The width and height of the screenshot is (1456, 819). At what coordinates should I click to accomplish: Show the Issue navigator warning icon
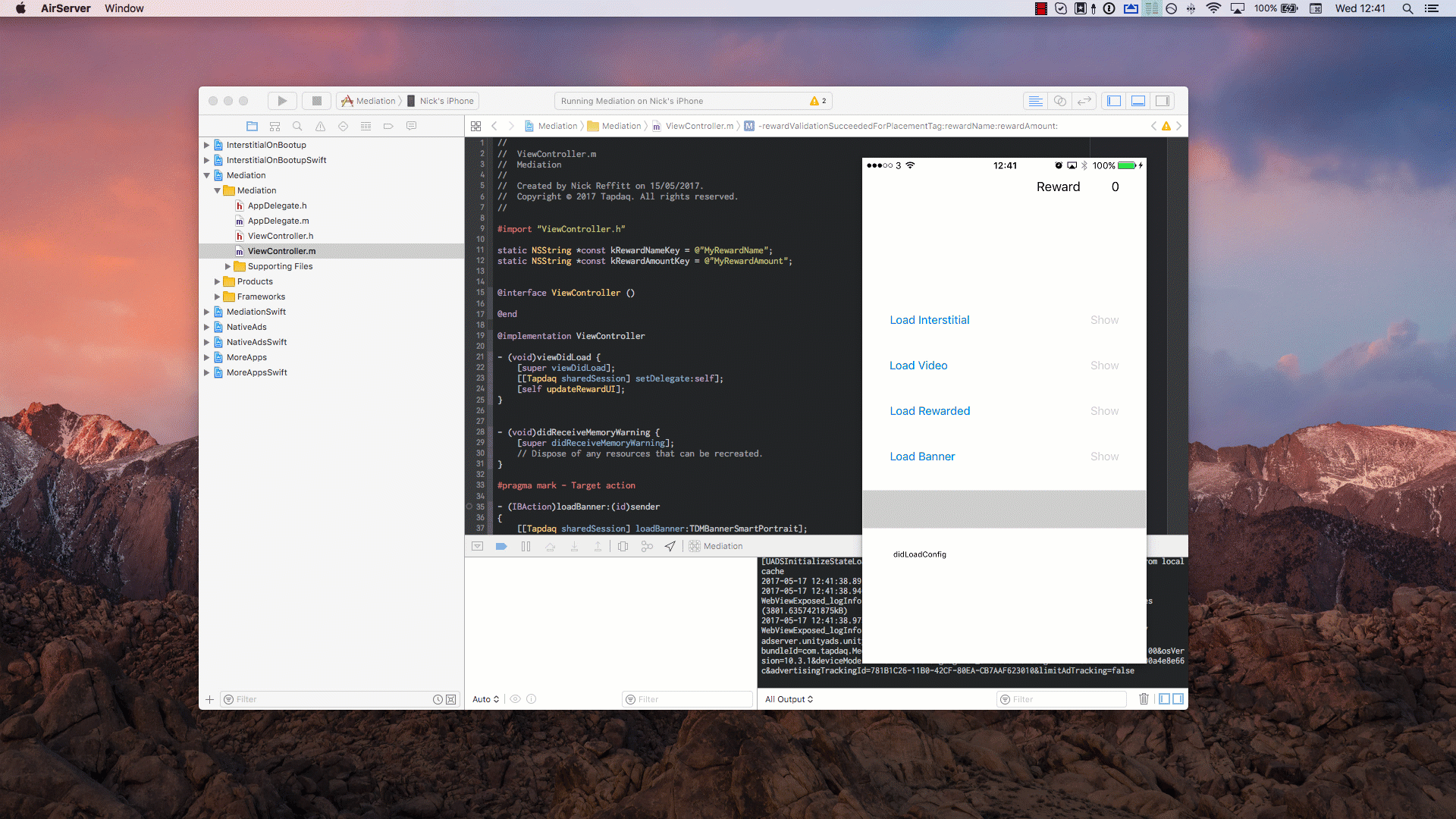coord(320,126)
